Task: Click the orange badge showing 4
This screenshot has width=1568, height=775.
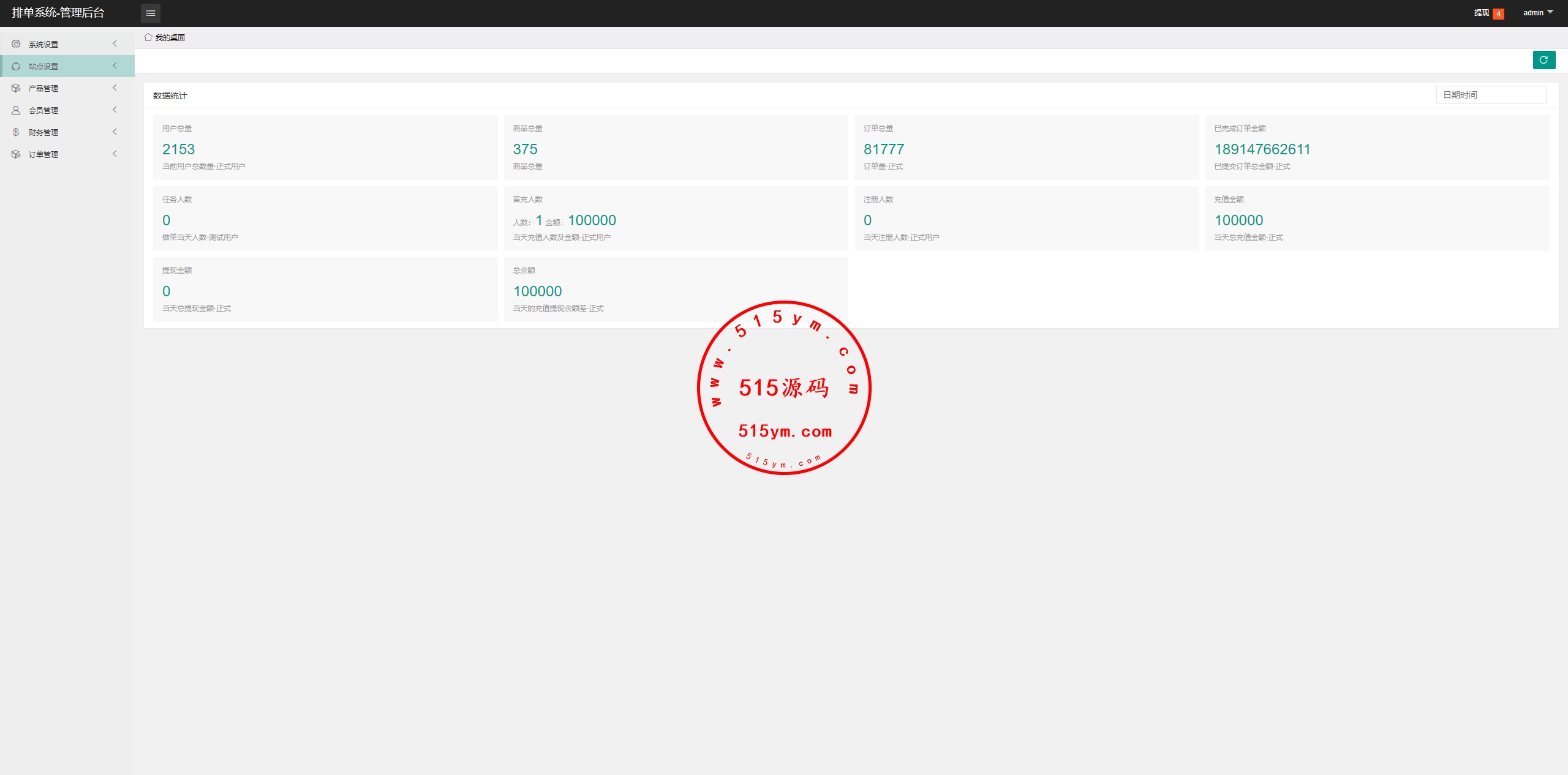Action: 1498,14
